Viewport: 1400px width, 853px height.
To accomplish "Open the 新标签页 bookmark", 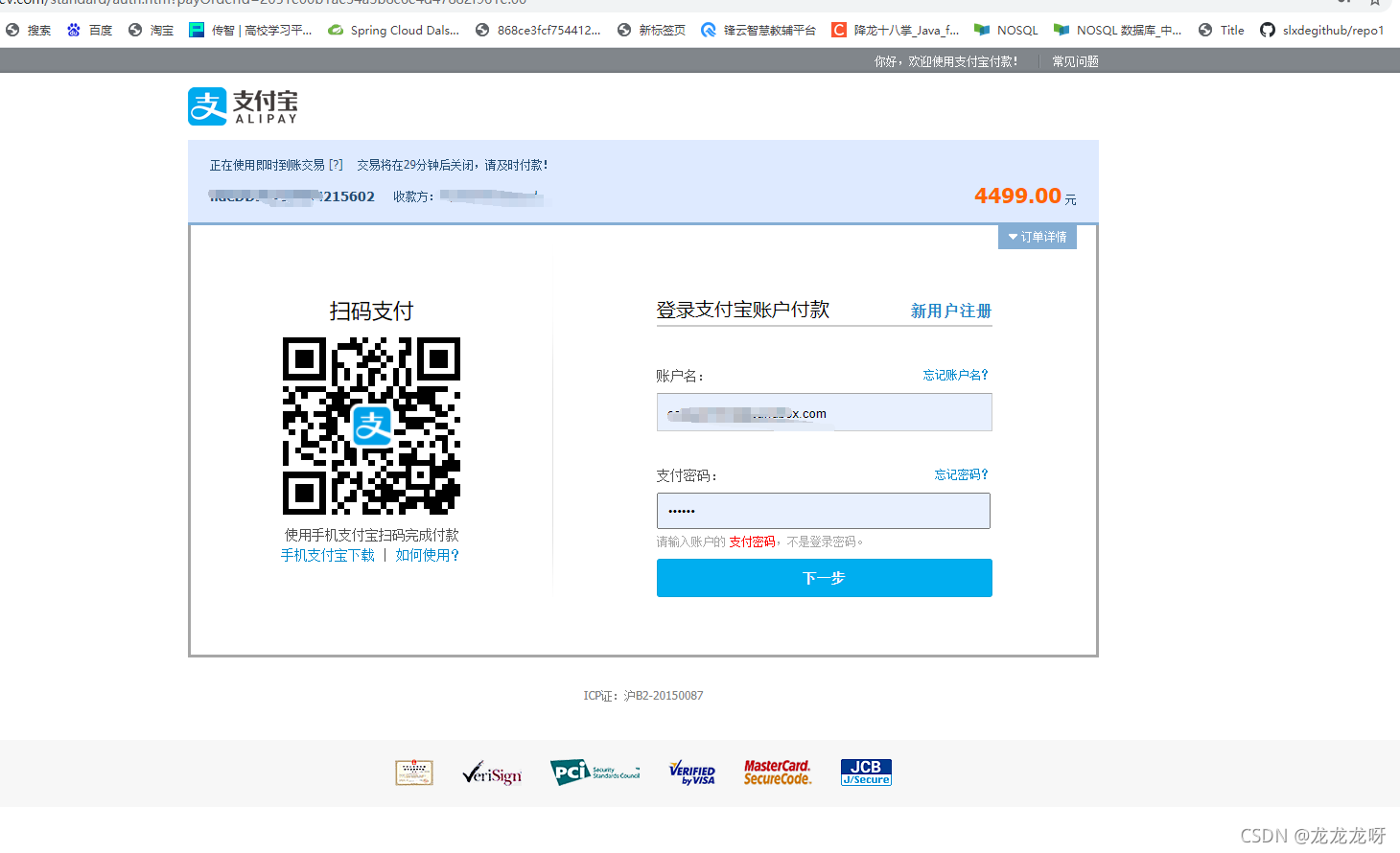I will coord(652,31).
